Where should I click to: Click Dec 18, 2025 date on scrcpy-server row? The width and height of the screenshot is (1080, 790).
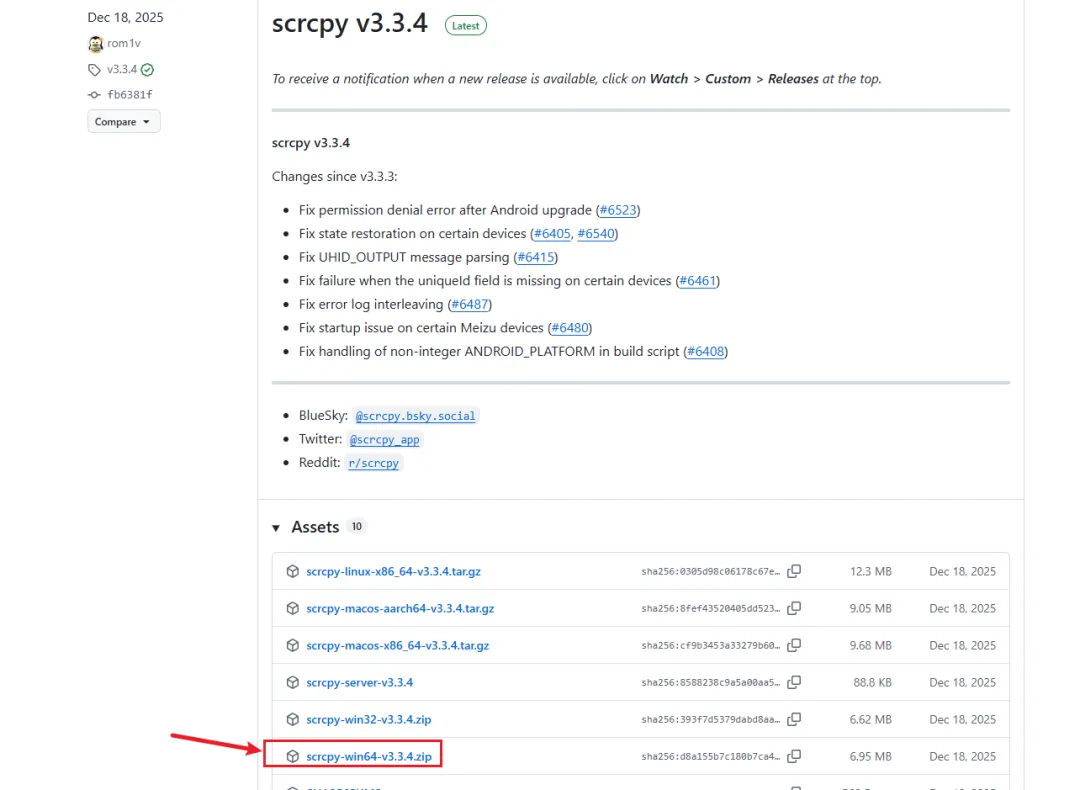pyautogui.click(x=962, y=682)
